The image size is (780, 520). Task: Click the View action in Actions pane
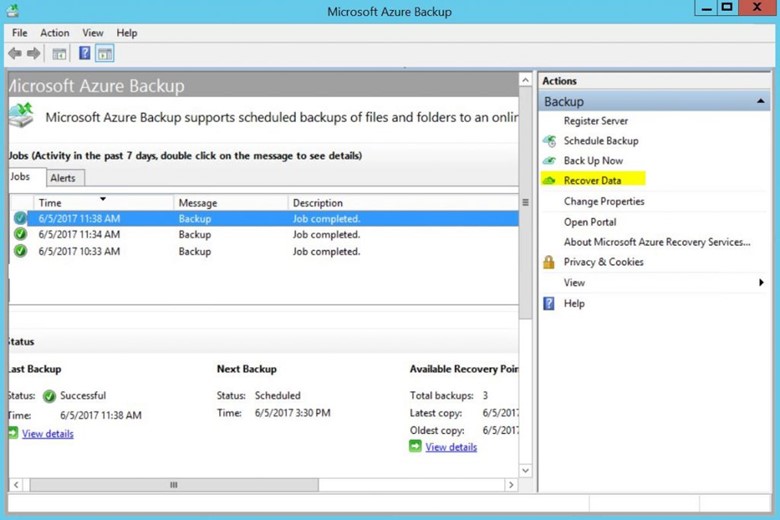574,283
